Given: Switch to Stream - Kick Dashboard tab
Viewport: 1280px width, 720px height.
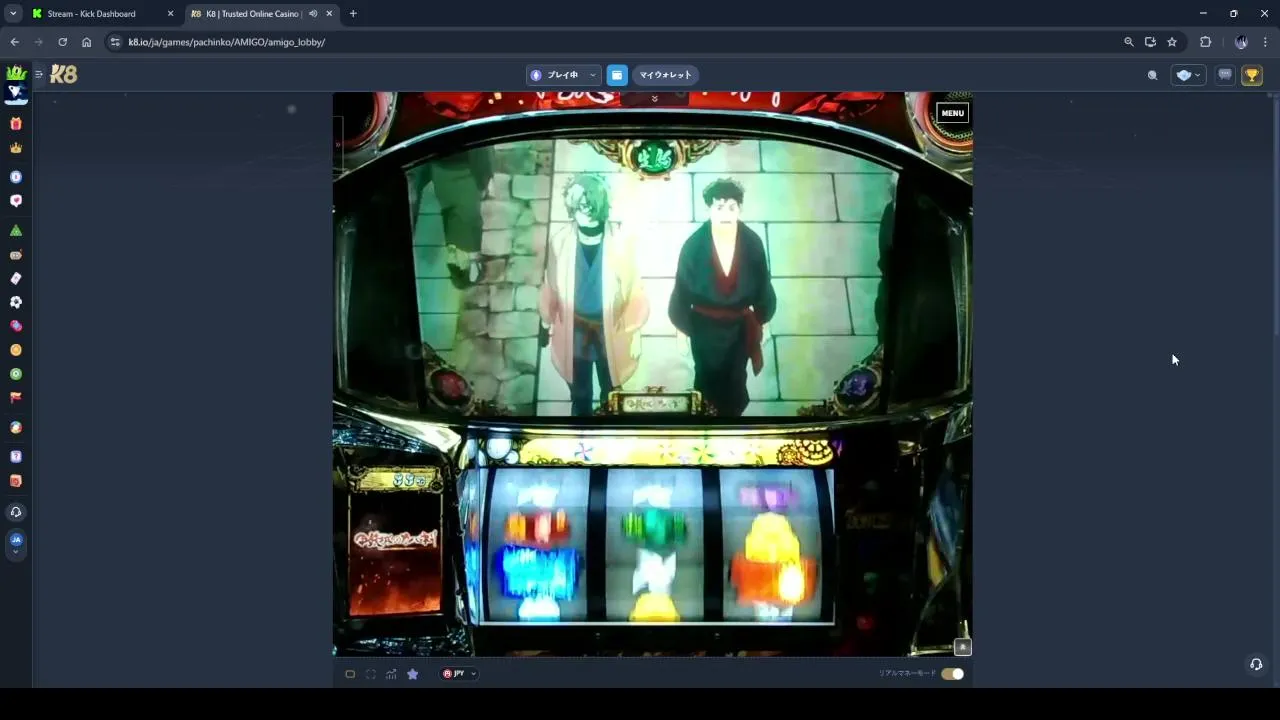Looking at the screenshot, I should coord(91,14).
